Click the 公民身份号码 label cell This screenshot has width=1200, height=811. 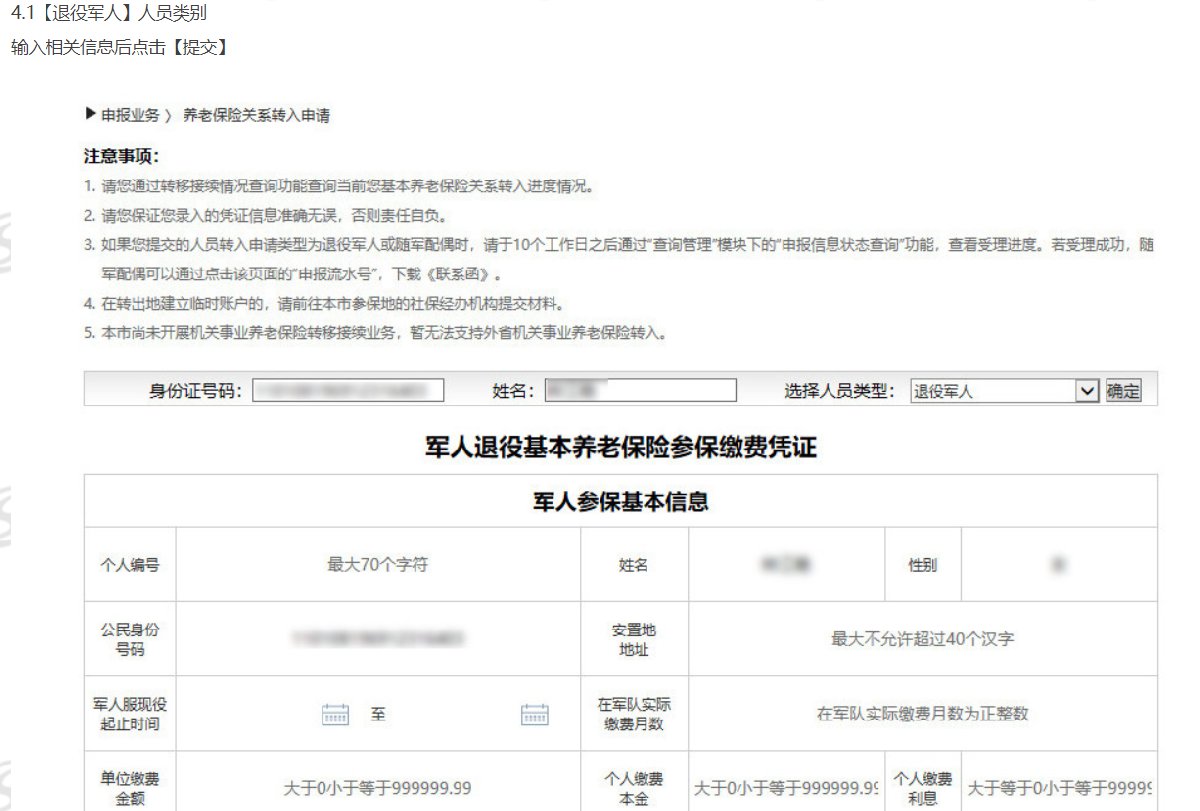point(130,639)
